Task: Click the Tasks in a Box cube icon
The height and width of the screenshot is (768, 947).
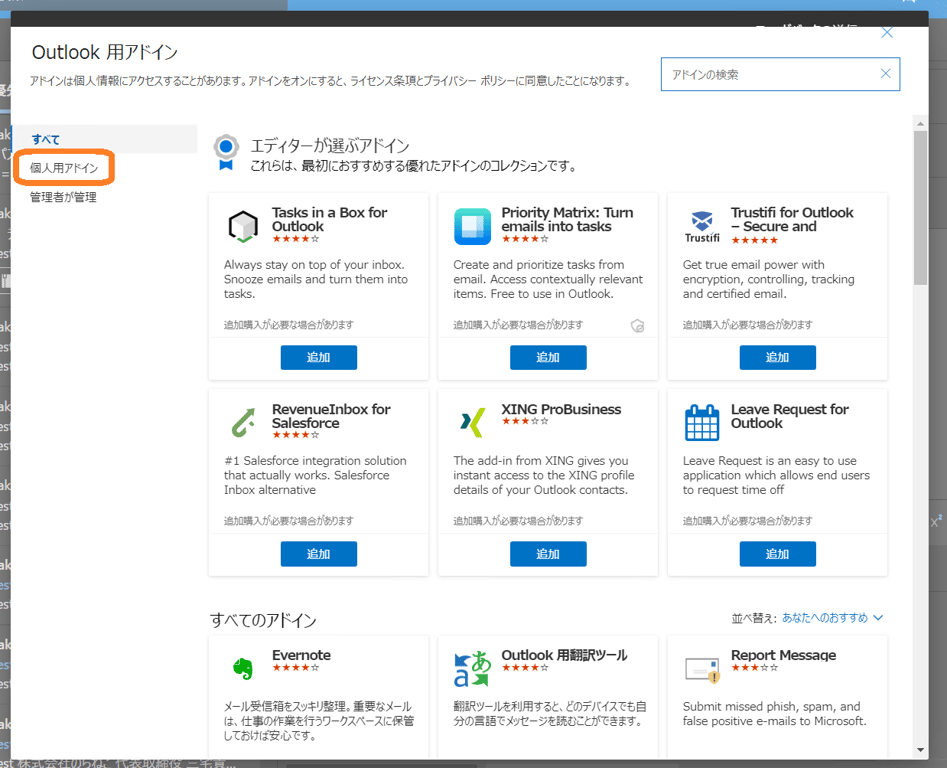Action: (x=243, y=226)
